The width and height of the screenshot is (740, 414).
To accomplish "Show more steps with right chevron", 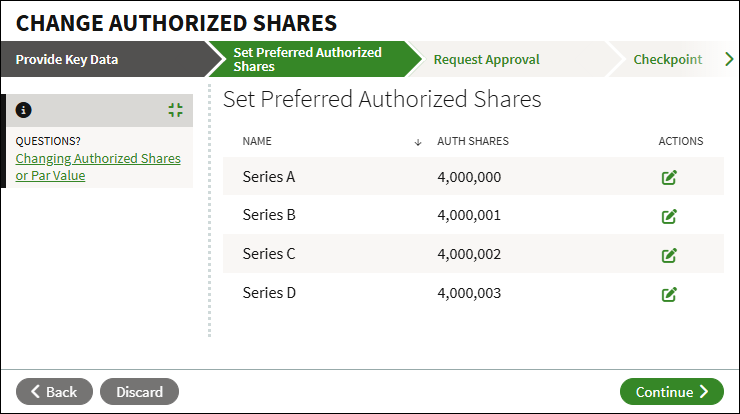I will click(x=729, y=59).
